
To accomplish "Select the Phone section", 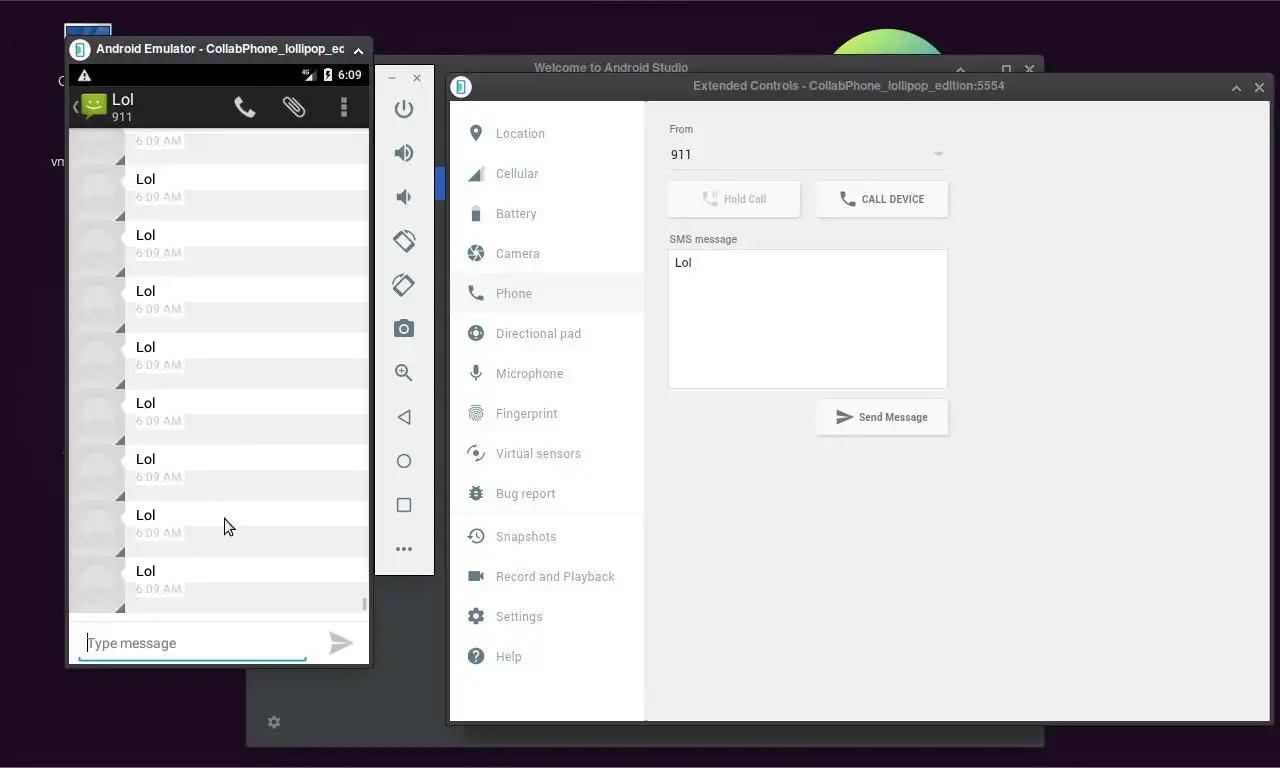I will (547, 293).
